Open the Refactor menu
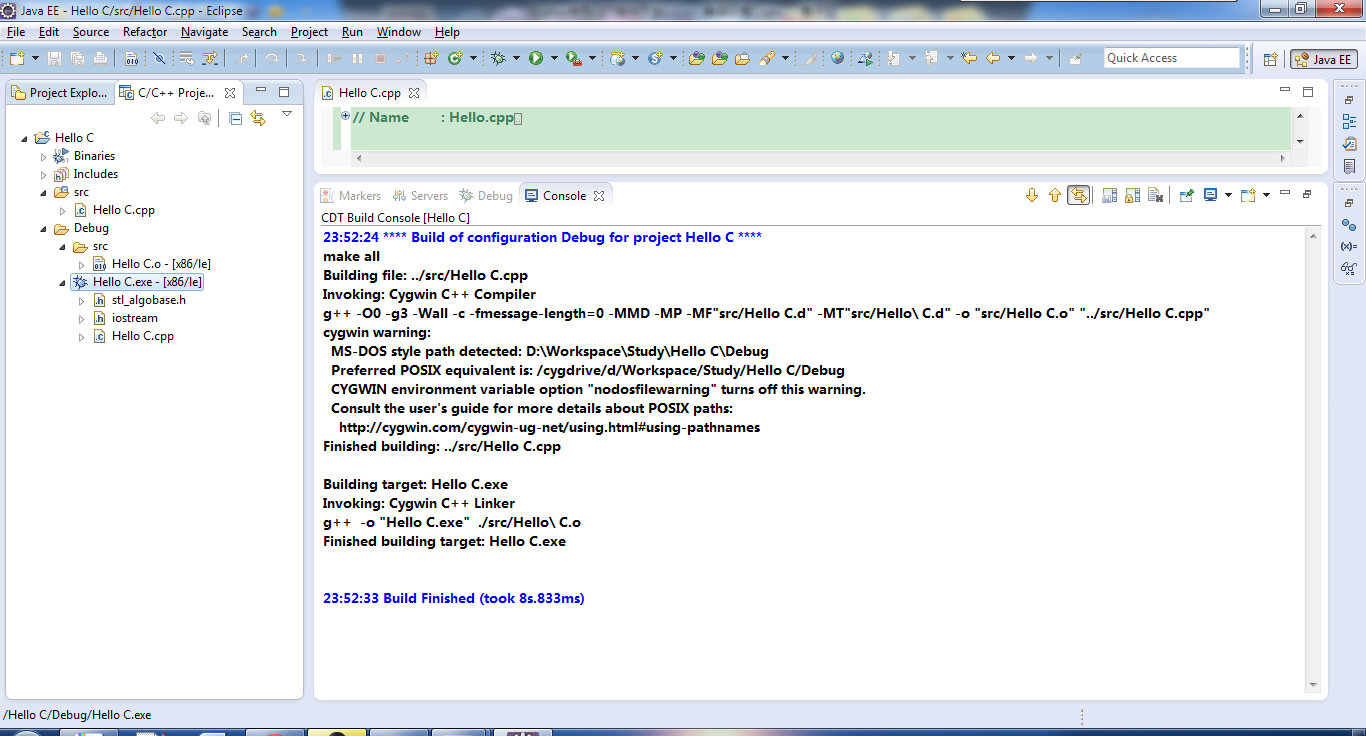 pos(145,32)
